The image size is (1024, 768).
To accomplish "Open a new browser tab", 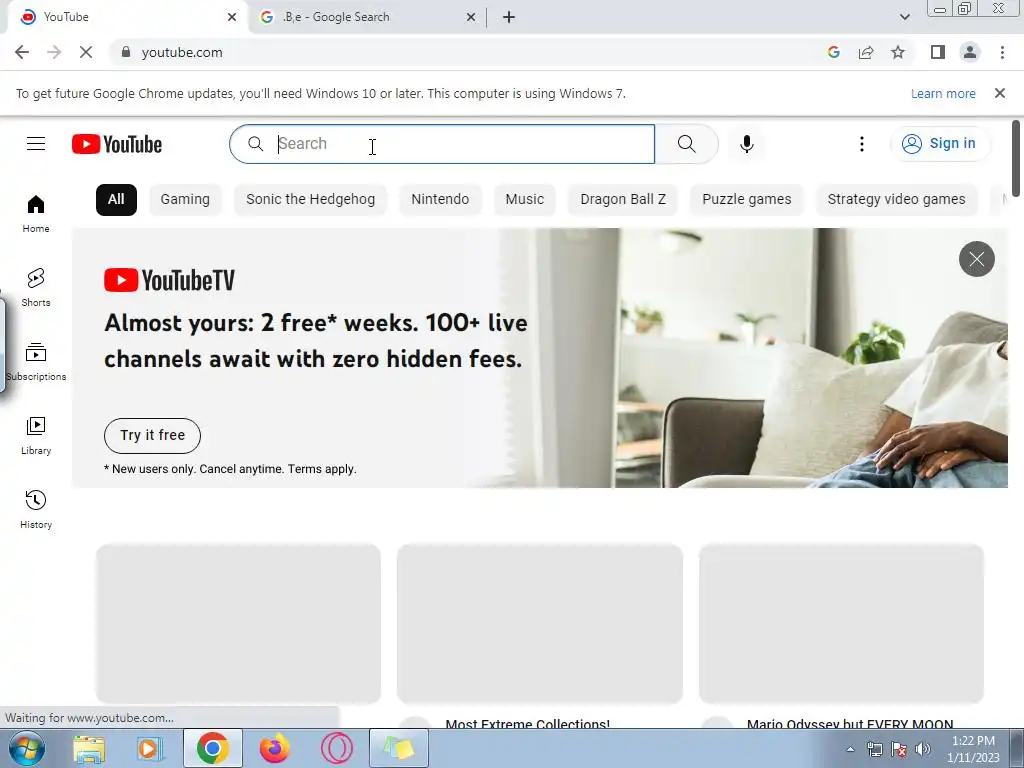I will (509, 17).
